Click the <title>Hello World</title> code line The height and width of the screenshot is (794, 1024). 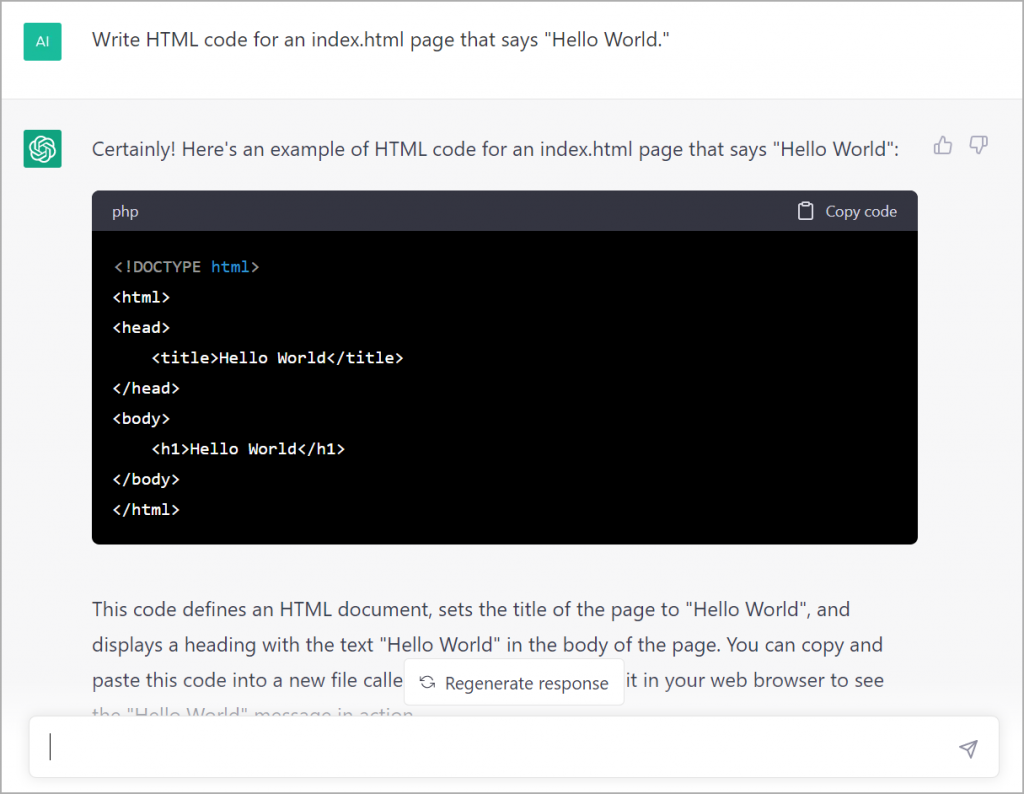pyautogui.click(x=277, y=357)
